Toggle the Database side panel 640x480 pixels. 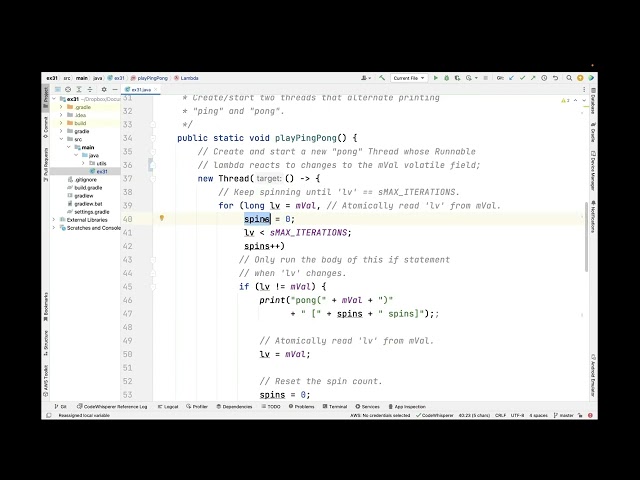click(593, 101)
